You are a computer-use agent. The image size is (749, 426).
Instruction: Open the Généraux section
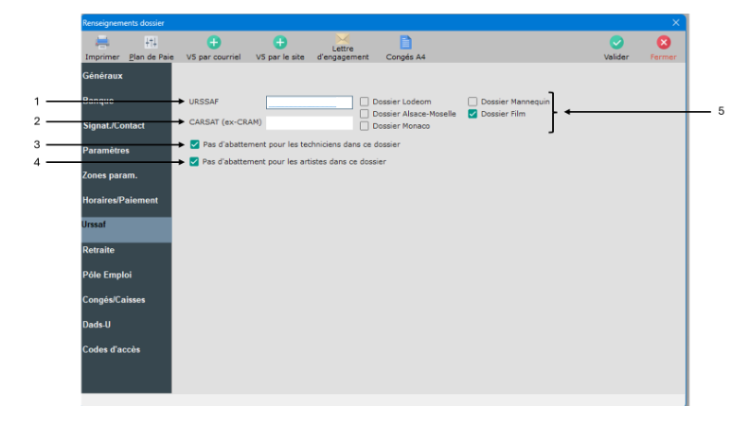126,76
